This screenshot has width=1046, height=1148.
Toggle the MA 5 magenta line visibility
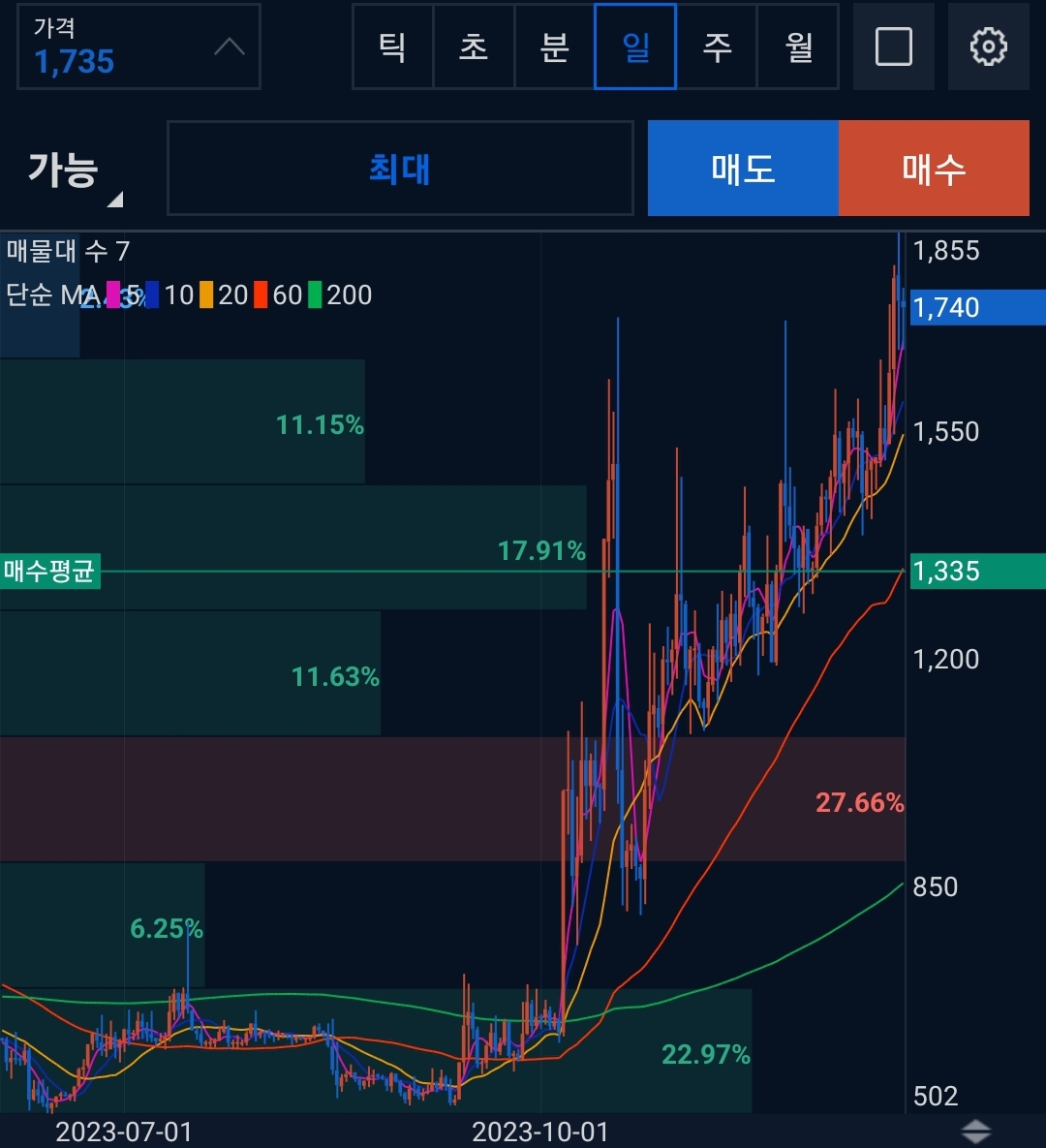point(114,295)
